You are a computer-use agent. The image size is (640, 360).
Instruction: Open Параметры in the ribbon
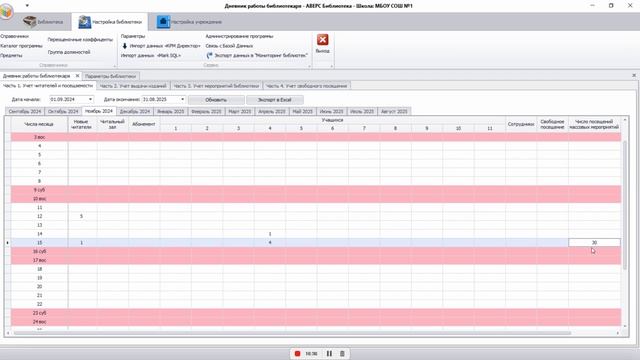(x=133, y=36)
